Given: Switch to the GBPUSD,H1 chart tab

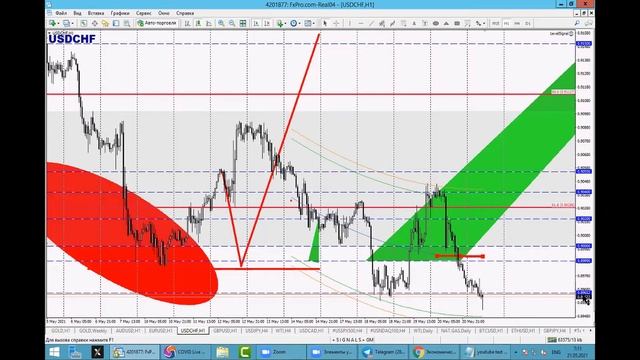Looking at the screenshot, I should coord(225,331).
